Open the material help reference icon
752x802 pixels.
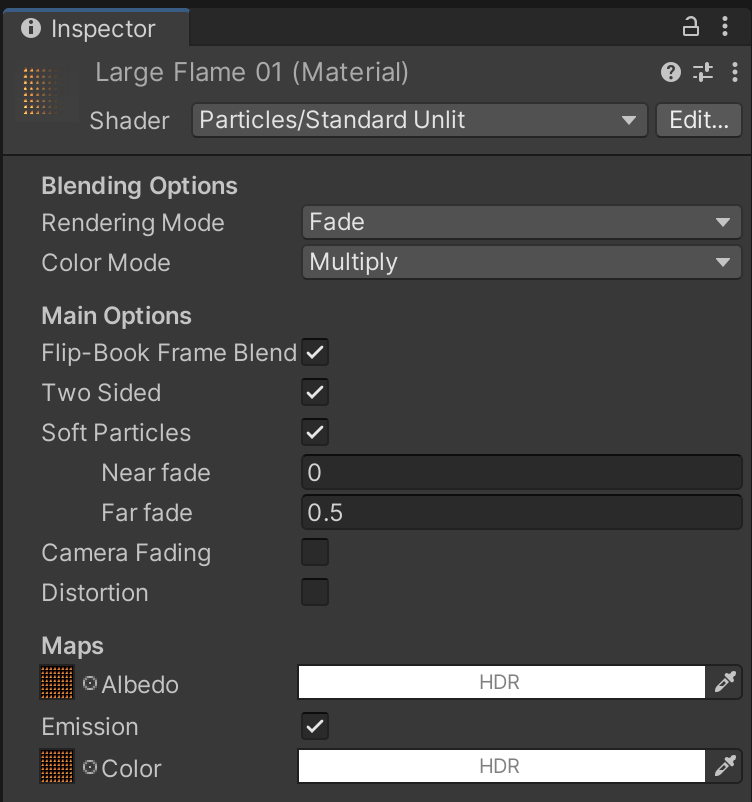671,72
